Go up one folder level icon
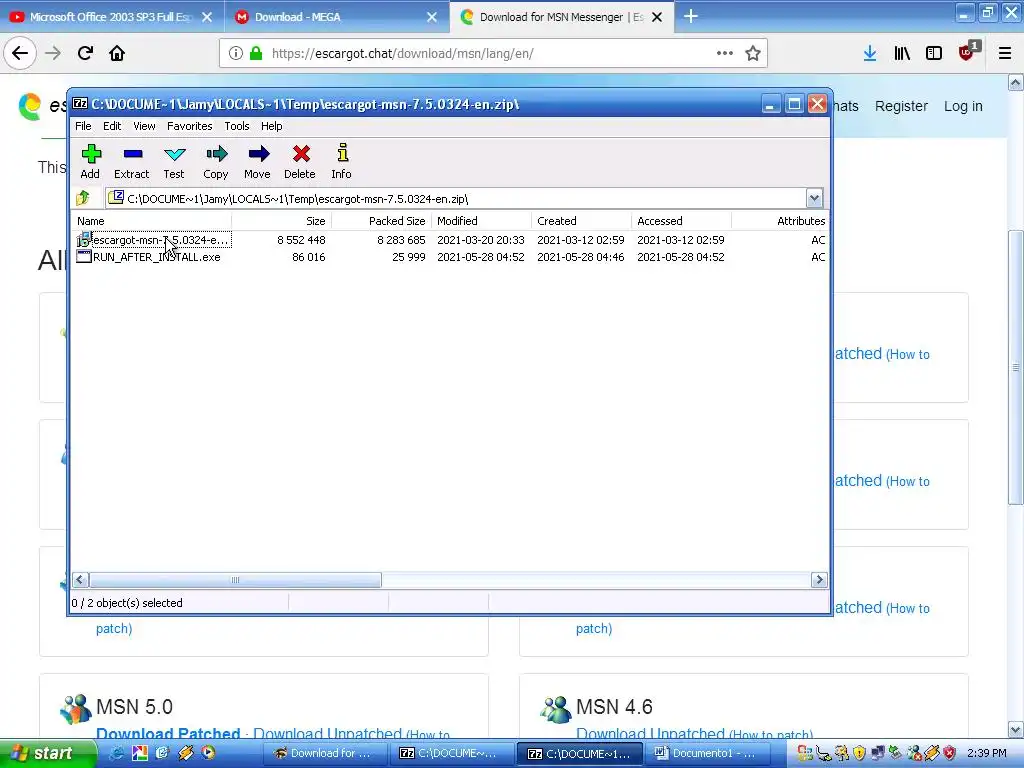 point(83,198)
